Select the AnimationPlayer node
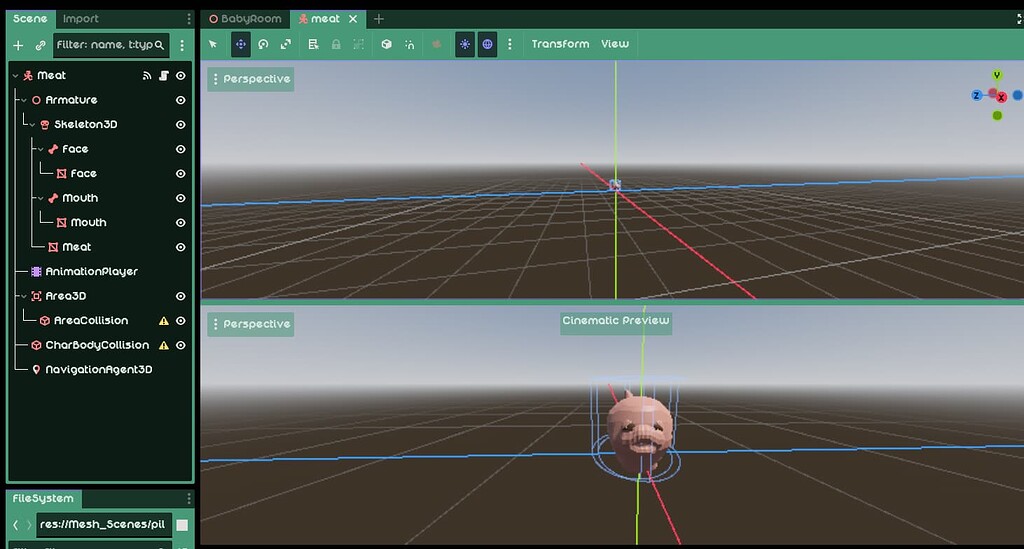This screenshot has height=549, width=1024. [x=91, y=272]
